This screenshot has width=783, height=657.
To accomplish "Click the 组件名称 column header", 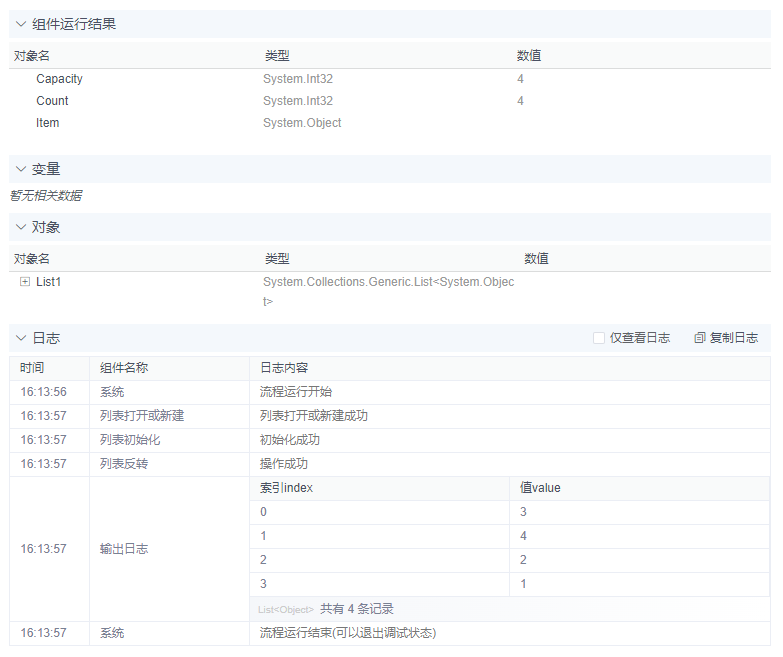I will [x=124, y=368].
